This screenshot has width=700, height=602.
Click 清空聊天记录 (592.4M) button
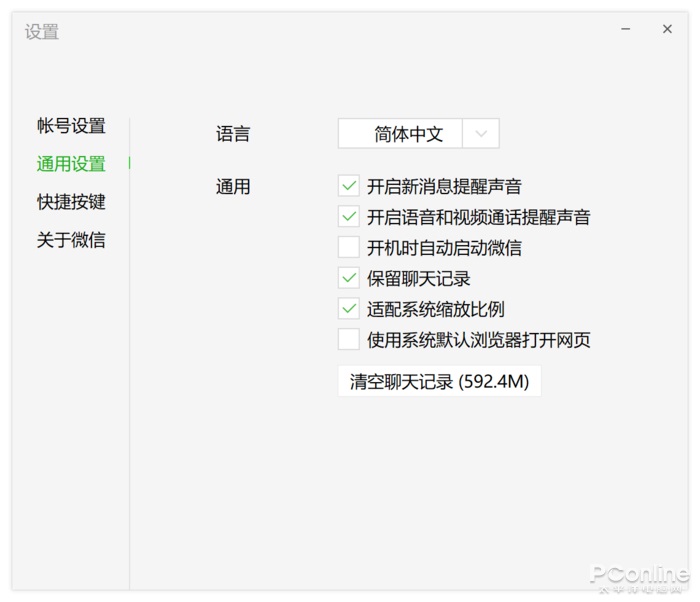[x=439, y=381]
